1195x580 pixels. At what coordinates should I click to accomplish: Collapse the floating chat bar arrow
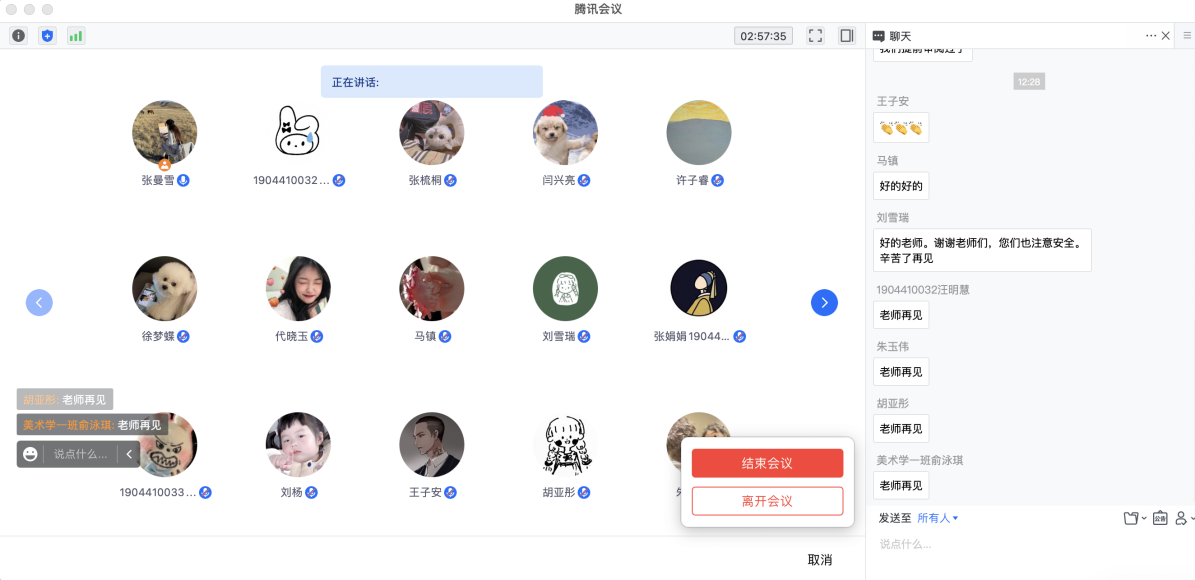(128, 454)
